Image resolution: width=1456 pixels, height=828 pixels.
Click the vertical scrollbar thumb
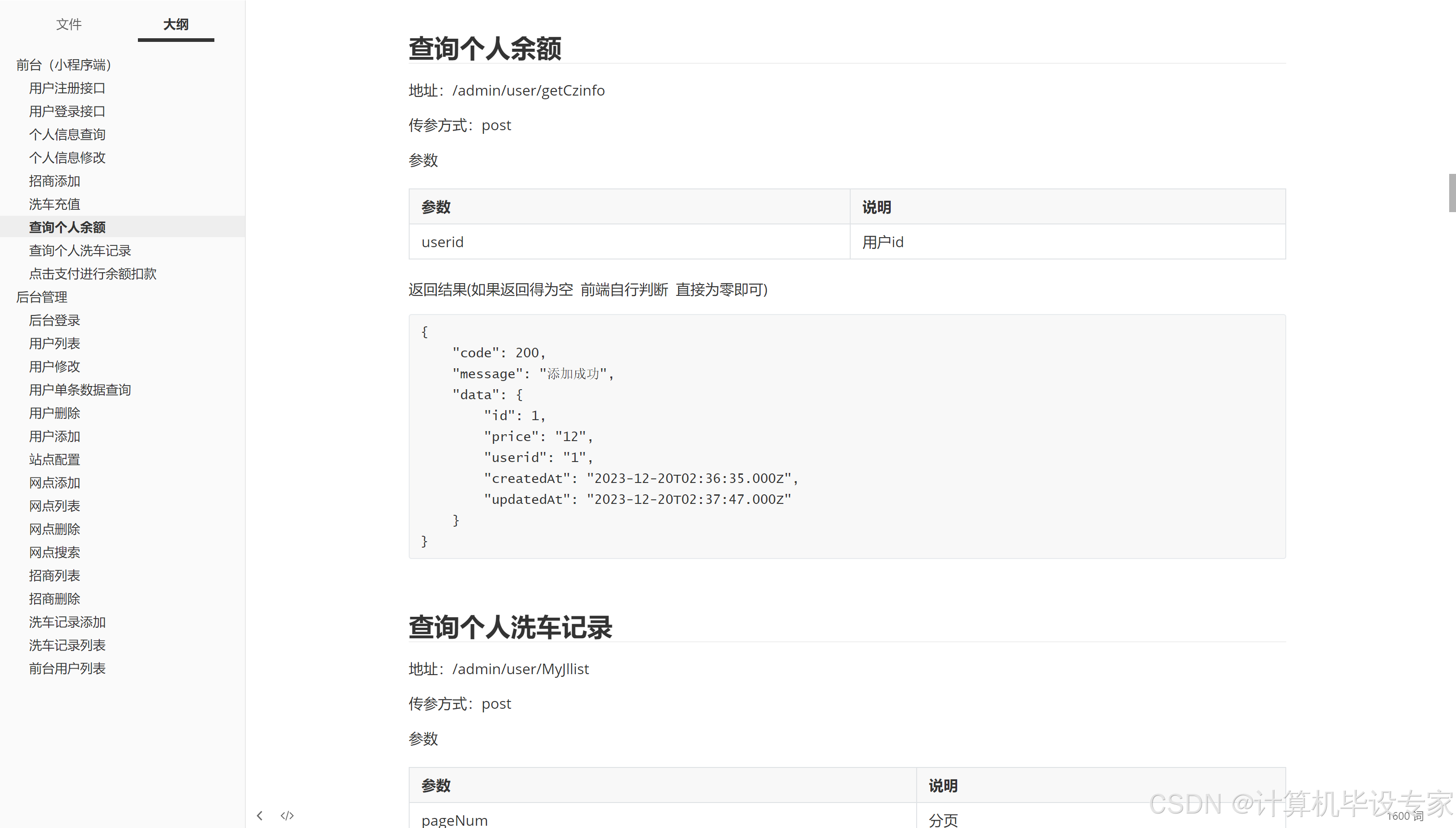coord(1452,193)
